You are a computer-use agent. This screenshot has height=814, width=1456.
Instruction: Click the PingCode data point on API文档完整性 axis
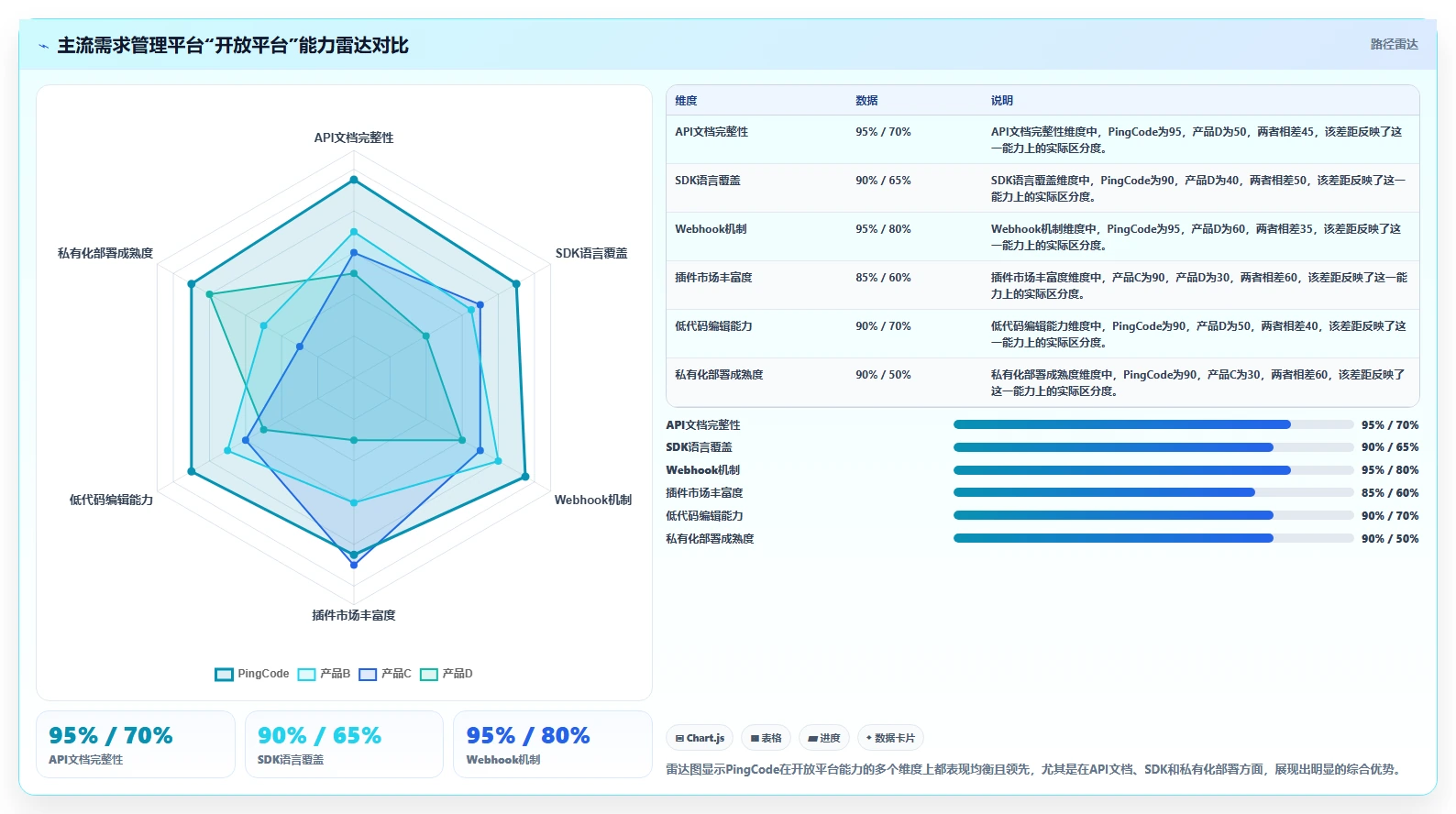pyautogui.click(x=354, y=180)
